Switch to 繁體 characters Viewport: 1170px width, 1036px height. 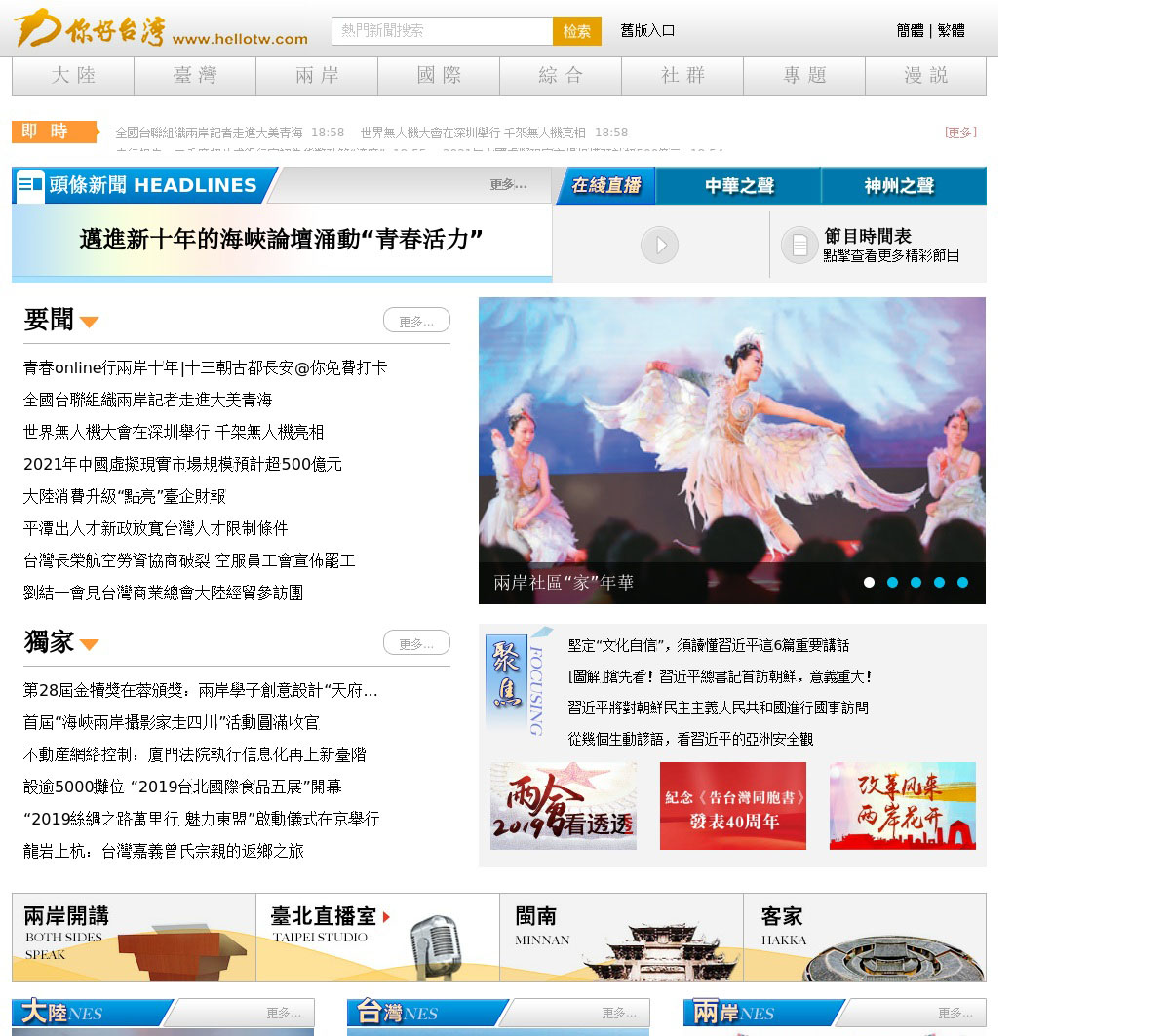point(952,31)
